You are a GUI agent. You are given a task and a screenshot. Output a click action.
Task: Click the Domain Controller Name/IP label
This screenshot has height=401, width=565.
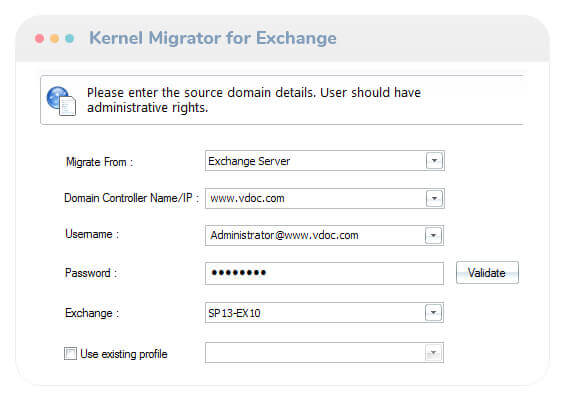132,198
